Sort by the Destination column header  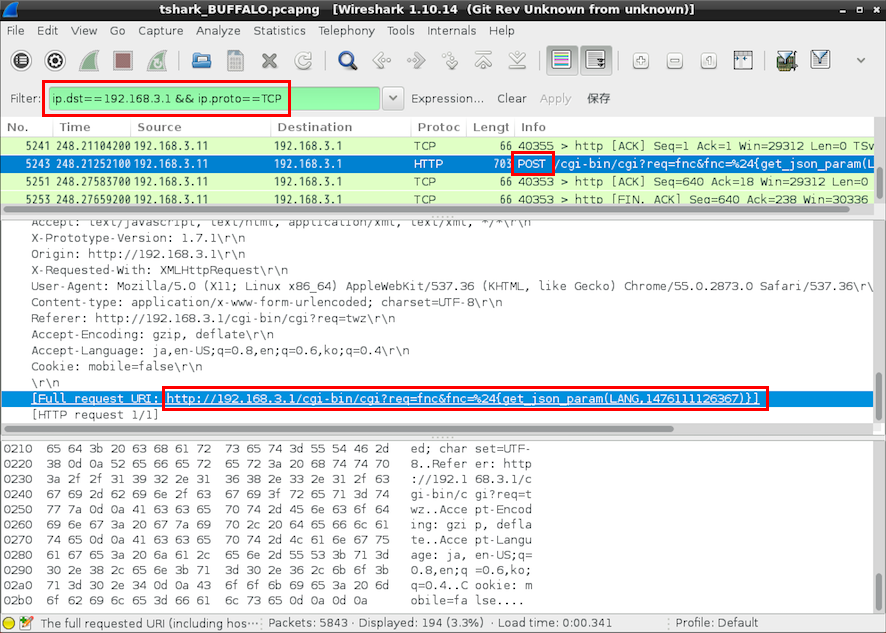click(x=341, y=127)
